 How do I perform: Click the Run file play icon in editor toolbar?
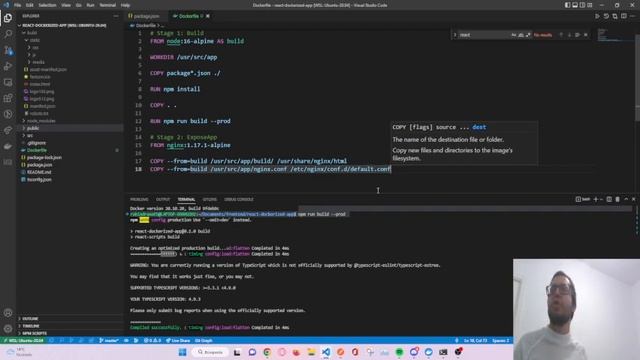pos(597,16)
